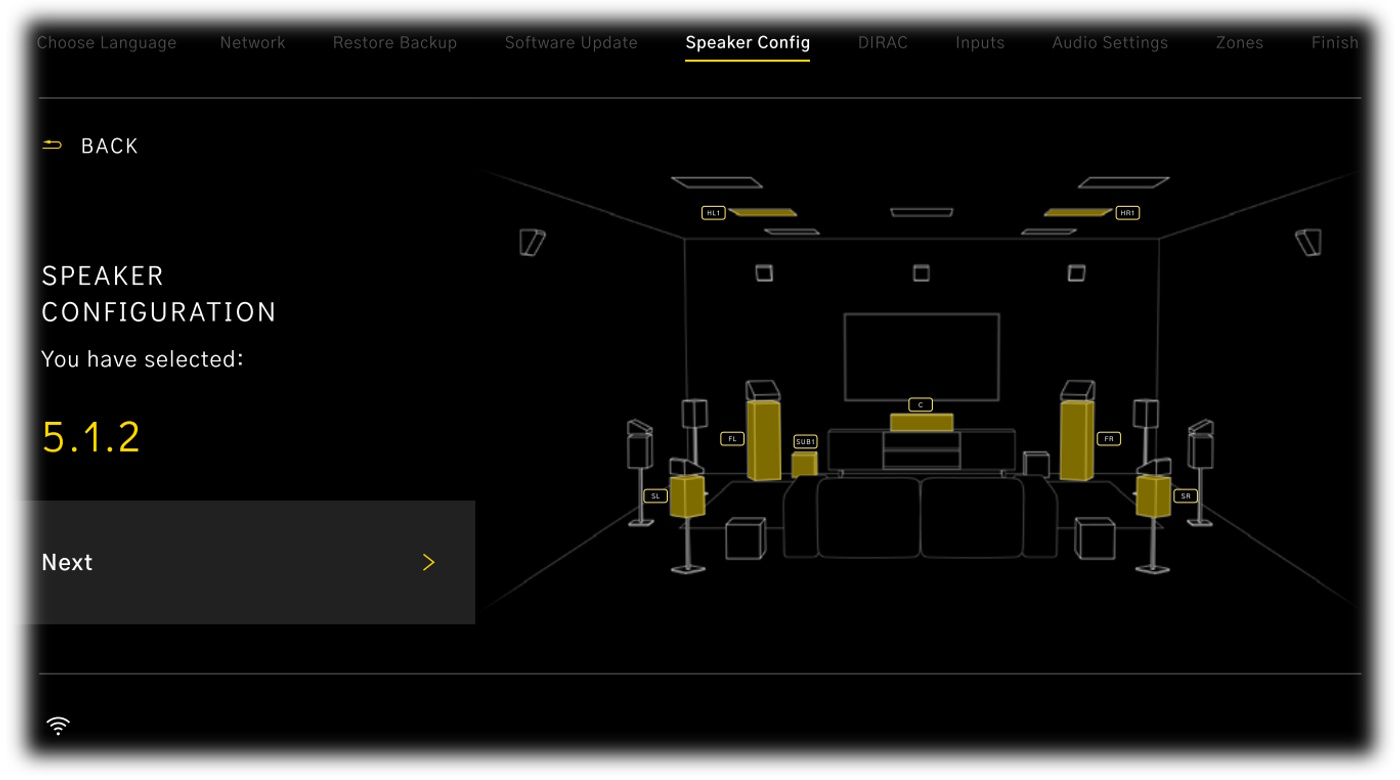1400x780 pixels.
Task: Switch to the Zones tab
Action: tap(1240, 43)
